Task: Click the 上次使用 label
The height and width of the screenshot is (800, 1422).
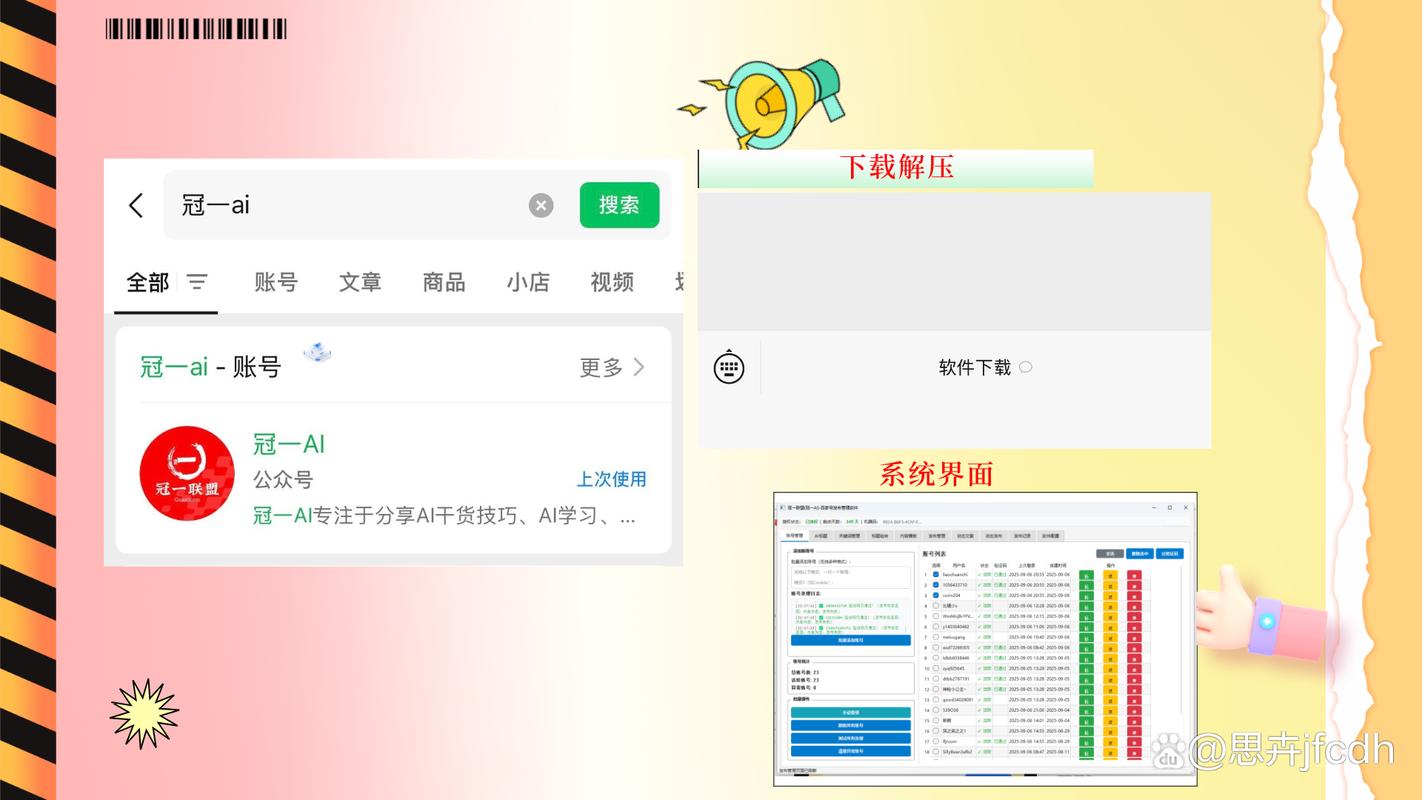Action: pos(611,479)
